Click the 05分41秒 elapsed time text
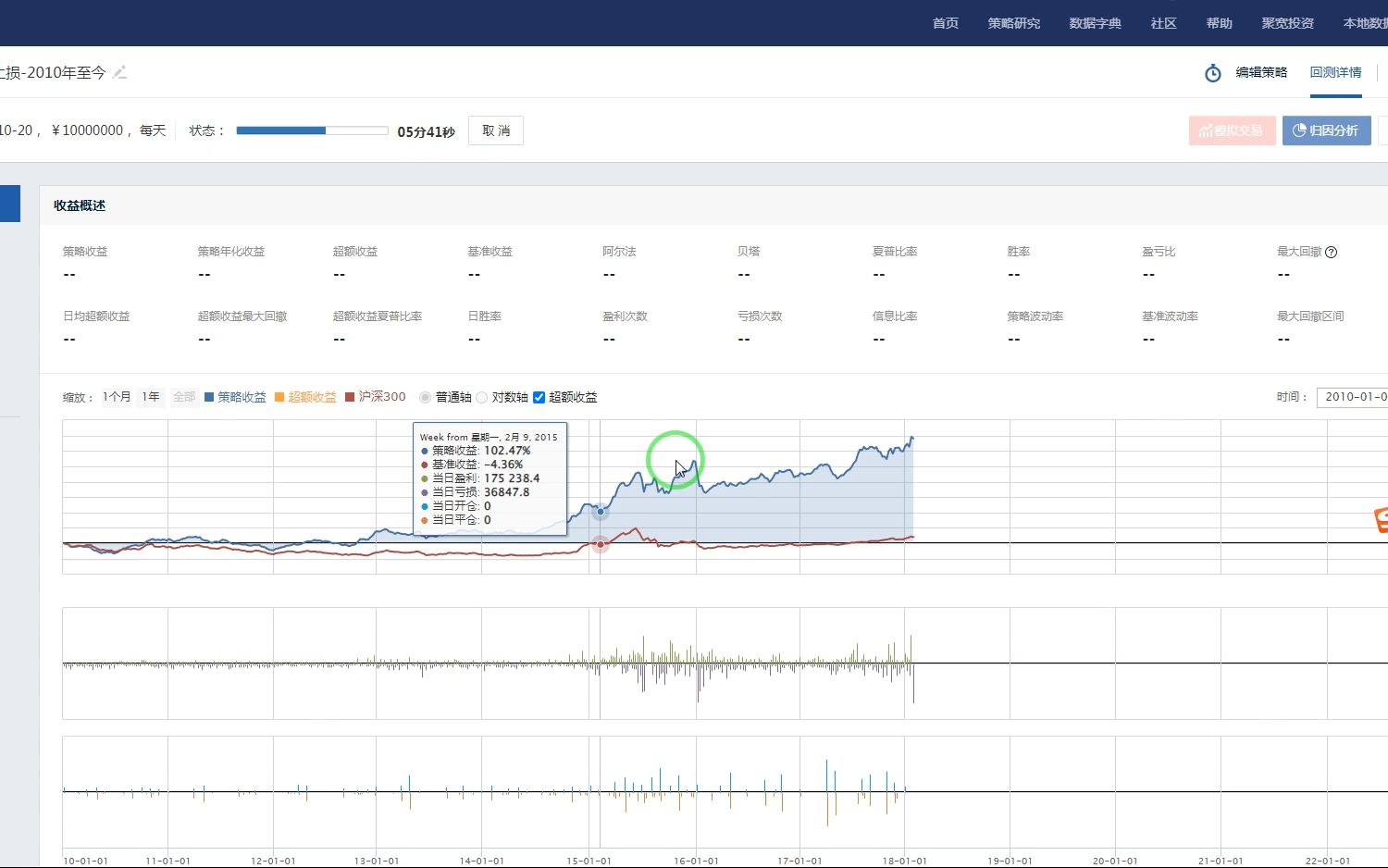 tap(427, 131)
